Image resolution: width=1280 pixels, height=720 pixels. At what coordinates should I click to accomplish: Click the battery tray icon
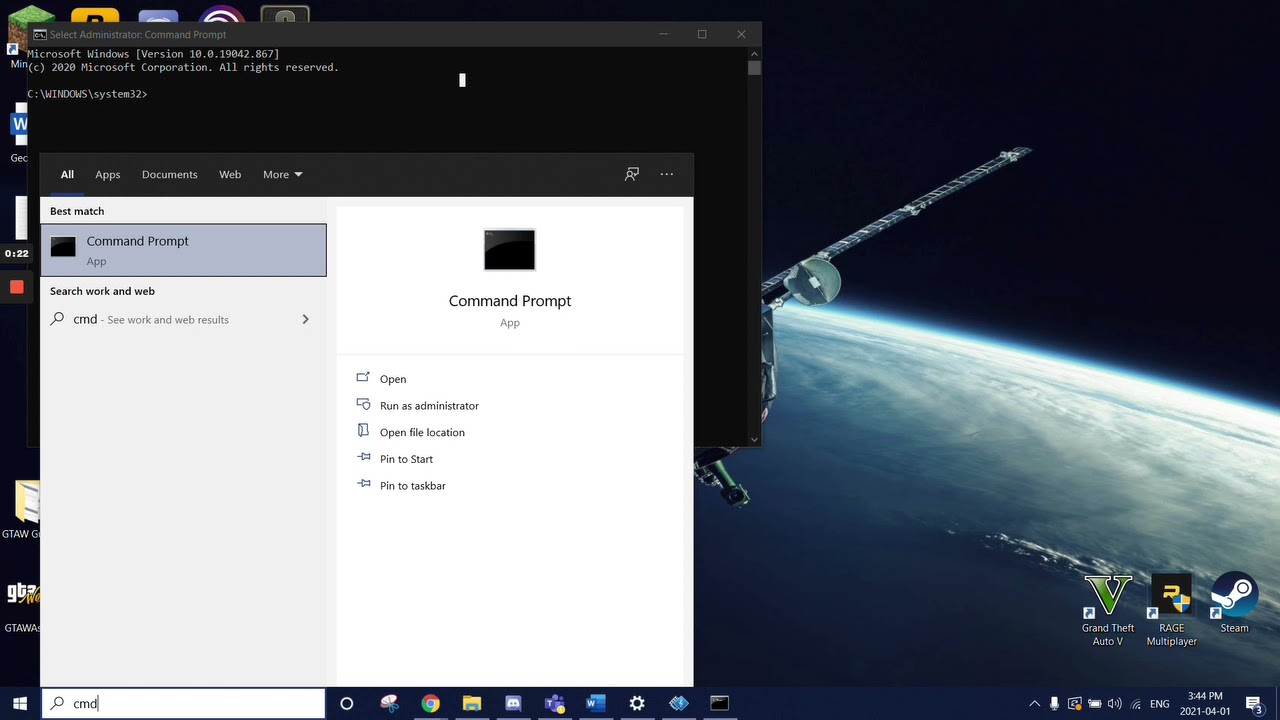[x=1095, y=704]
